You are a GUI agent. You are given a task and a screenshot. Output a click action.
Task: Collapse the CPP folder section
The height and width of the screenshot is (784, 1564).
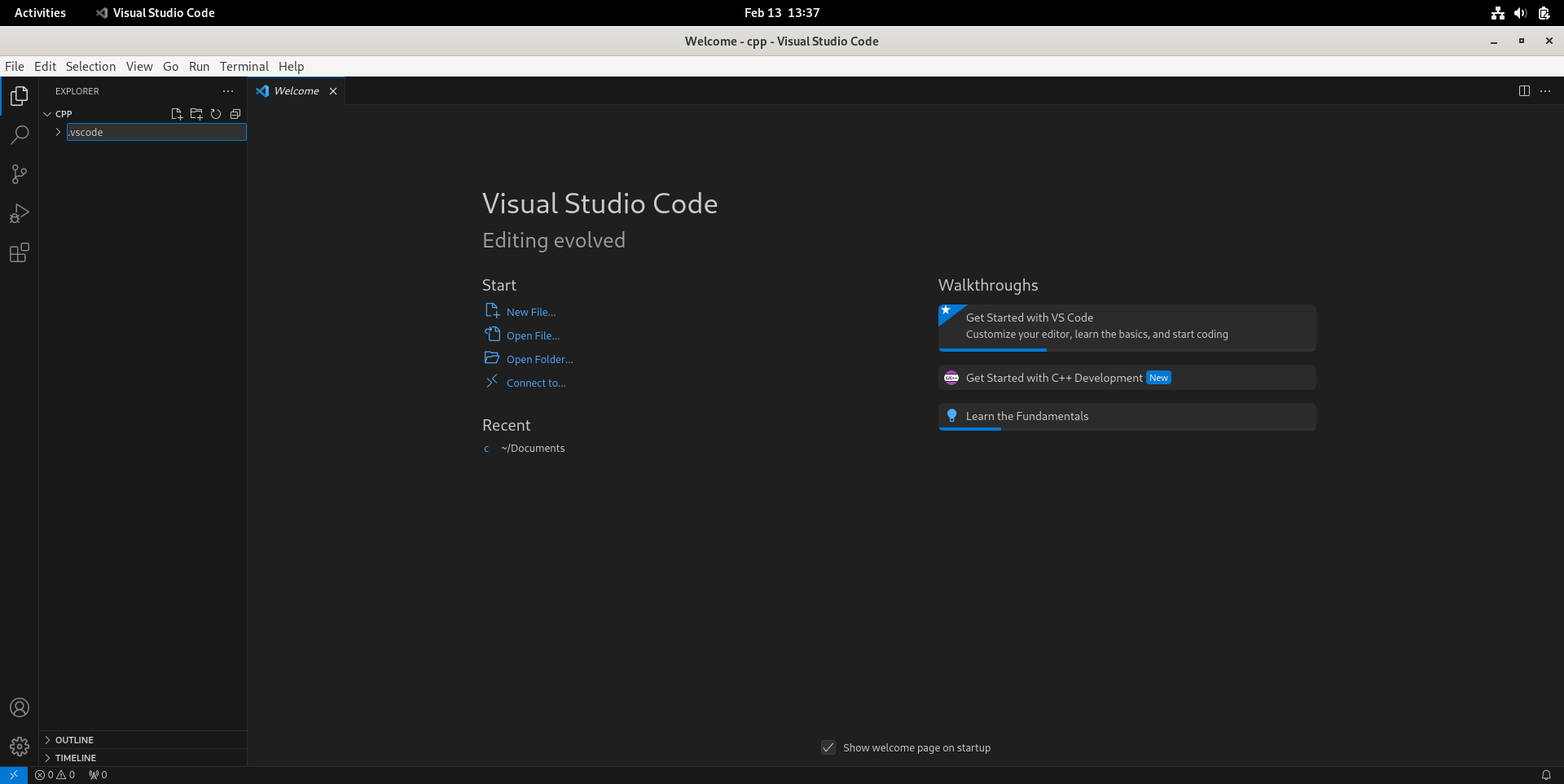(48, 114)
